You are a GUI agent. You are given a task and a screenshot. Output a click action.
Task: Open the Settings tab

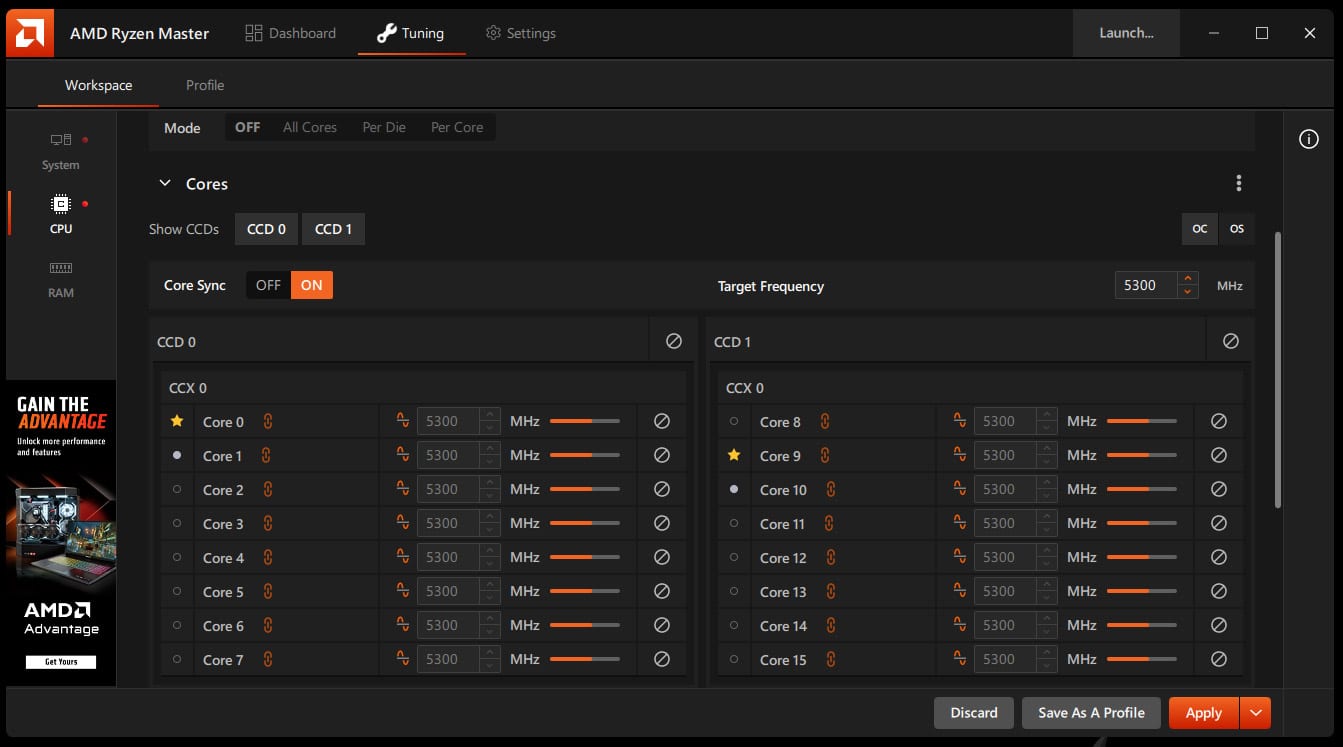click(520, 33)
